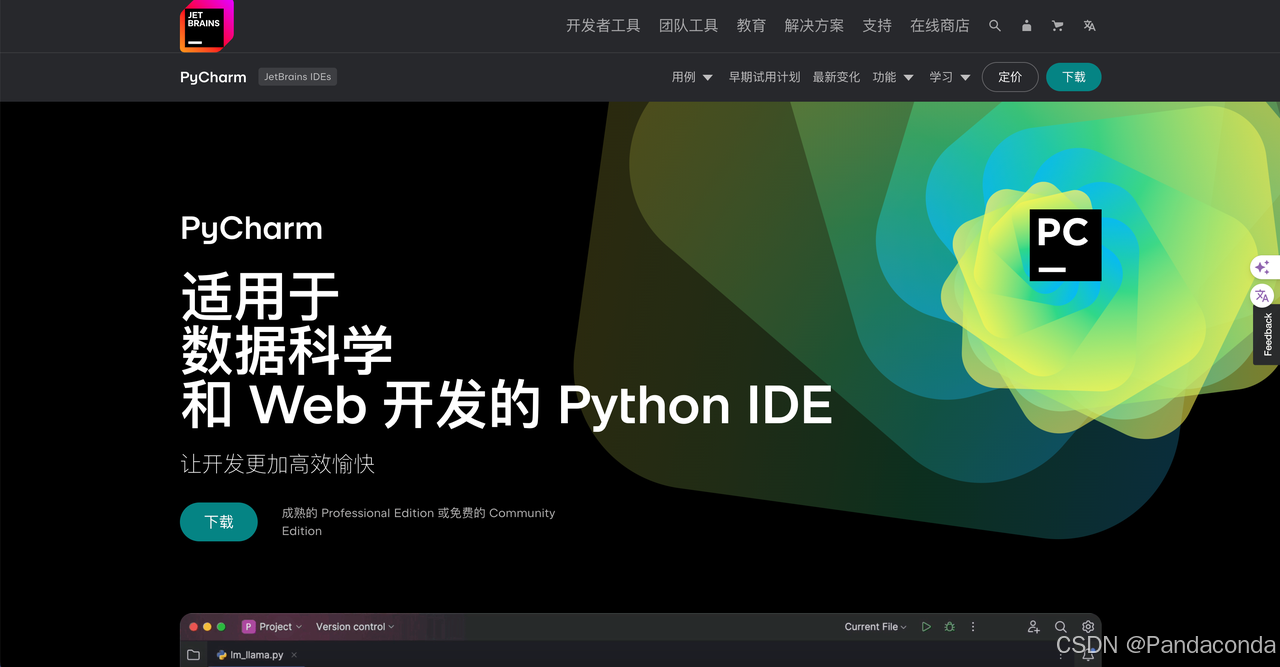Expand the 学习 dropdown
Viewport: 1280px width, 667px height.
950,77
